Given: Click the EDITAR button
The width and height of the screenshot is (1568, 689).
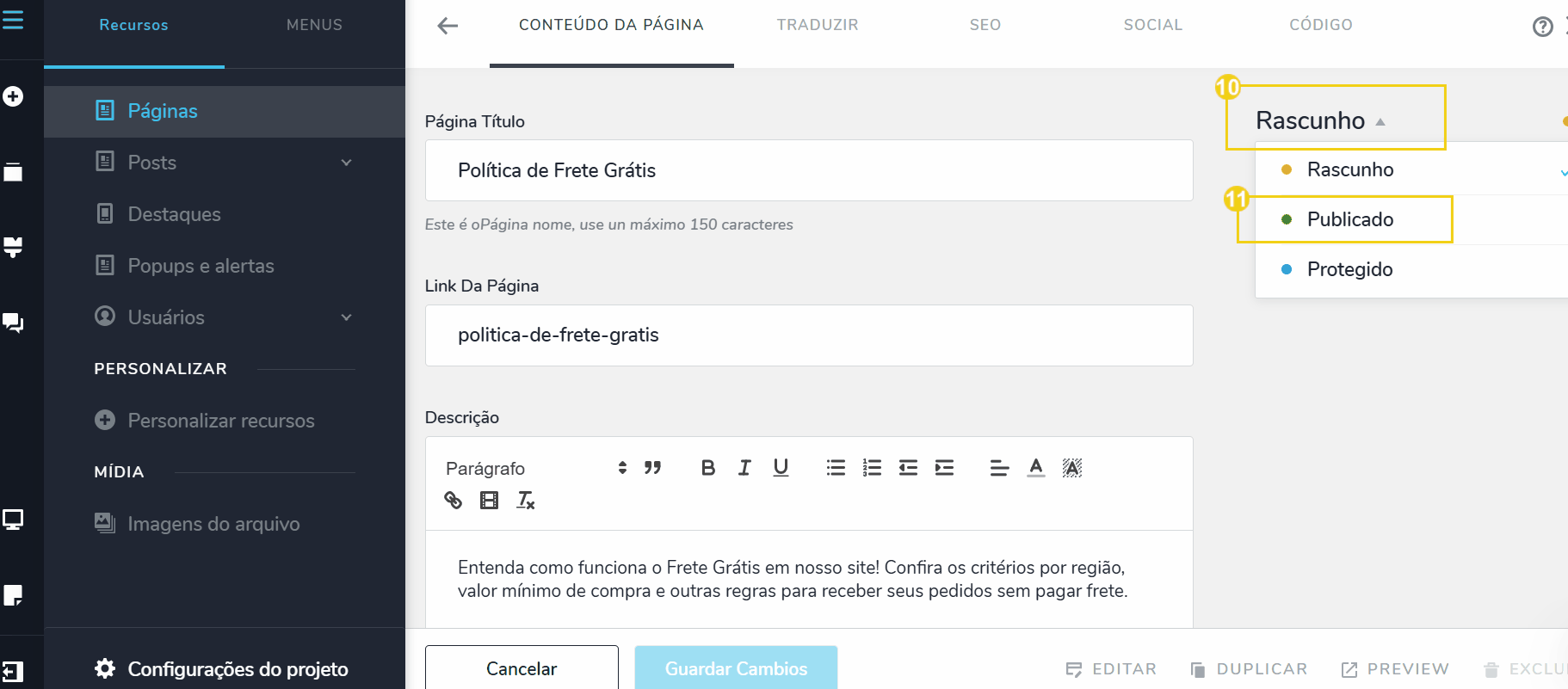Looking at the screenshot, I should point(1111,669).
